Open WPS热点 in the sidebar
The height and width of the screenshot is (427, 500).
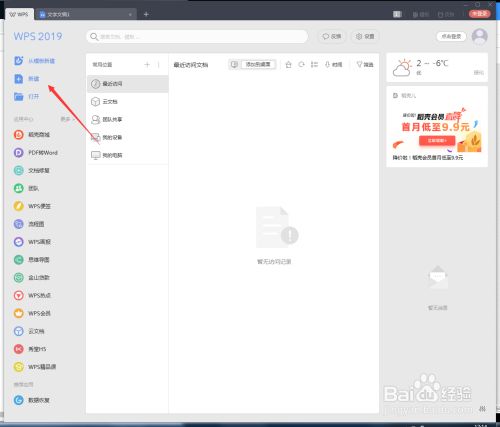32,295
